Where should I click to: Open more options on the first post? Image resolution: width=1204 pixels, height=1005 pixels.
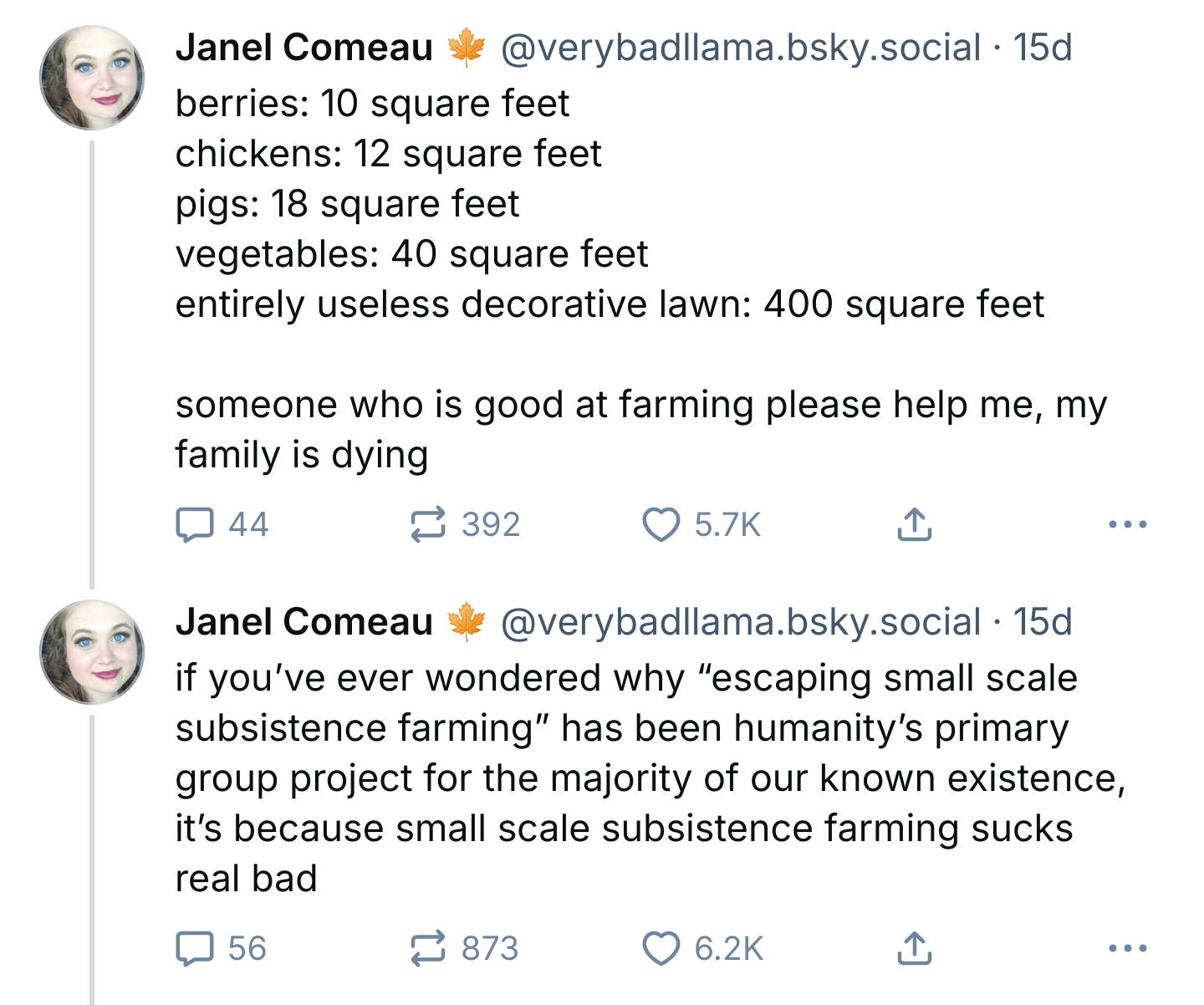[x=1127, y=525]
